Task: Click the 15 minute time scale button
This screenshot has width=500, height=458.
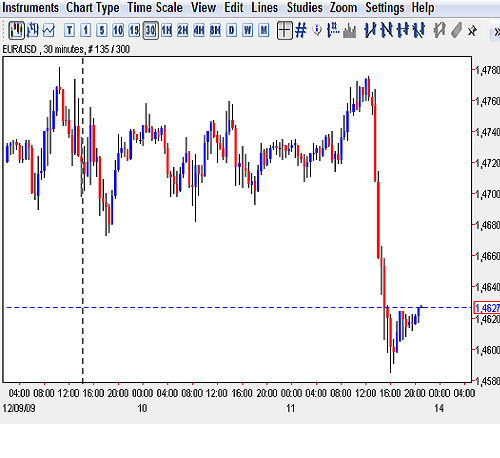Action: tap(134, 30)
